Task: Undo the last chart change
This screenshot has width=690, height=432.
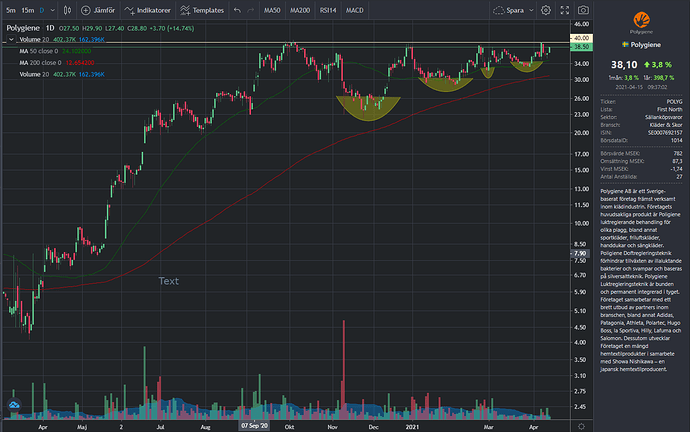Action: [x=237, y=10]
